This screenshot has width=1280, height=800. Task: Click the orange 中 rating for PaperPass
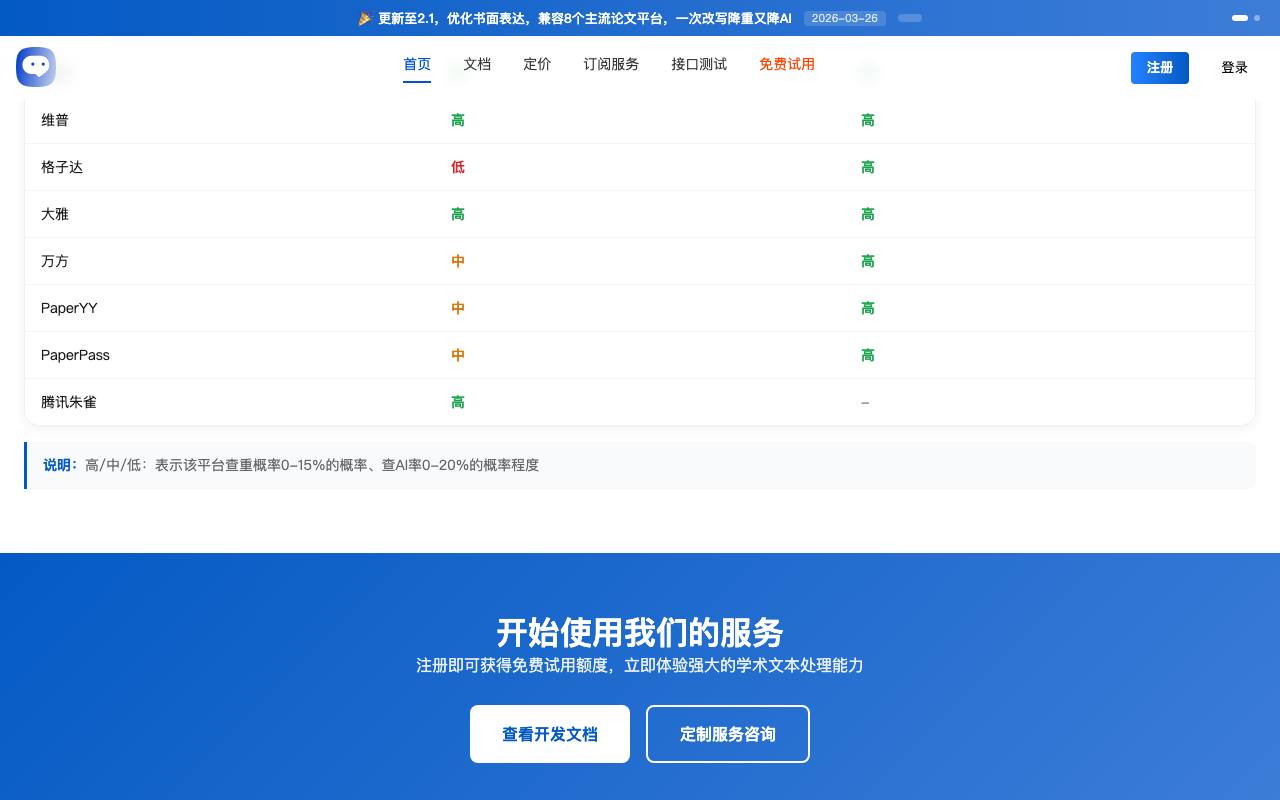(458, 355)
